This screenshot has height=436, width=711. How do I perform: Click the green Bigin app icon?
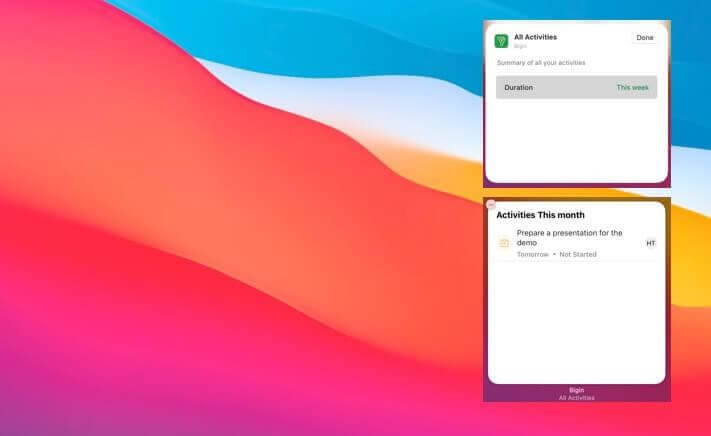pos(502,41)
